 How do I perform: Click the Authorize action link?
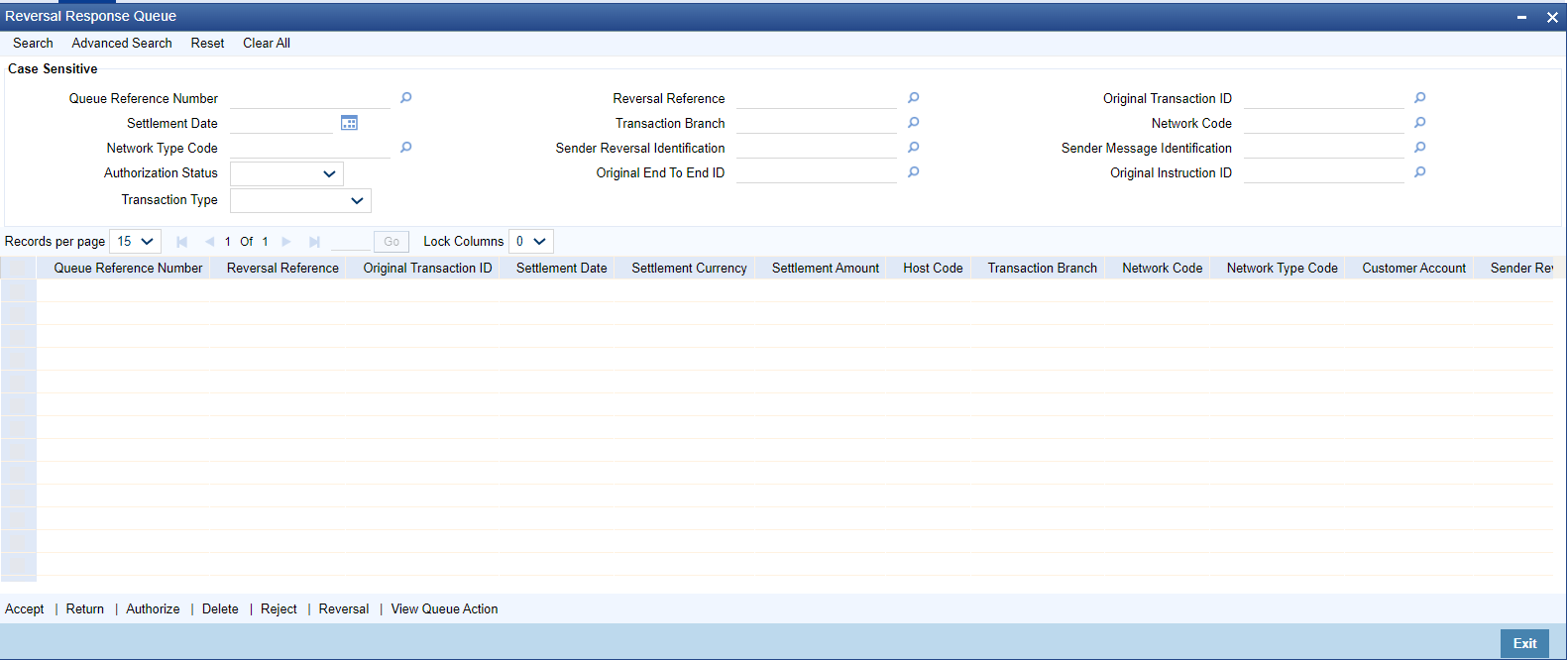pyautogui.click(x=153, y=609)
